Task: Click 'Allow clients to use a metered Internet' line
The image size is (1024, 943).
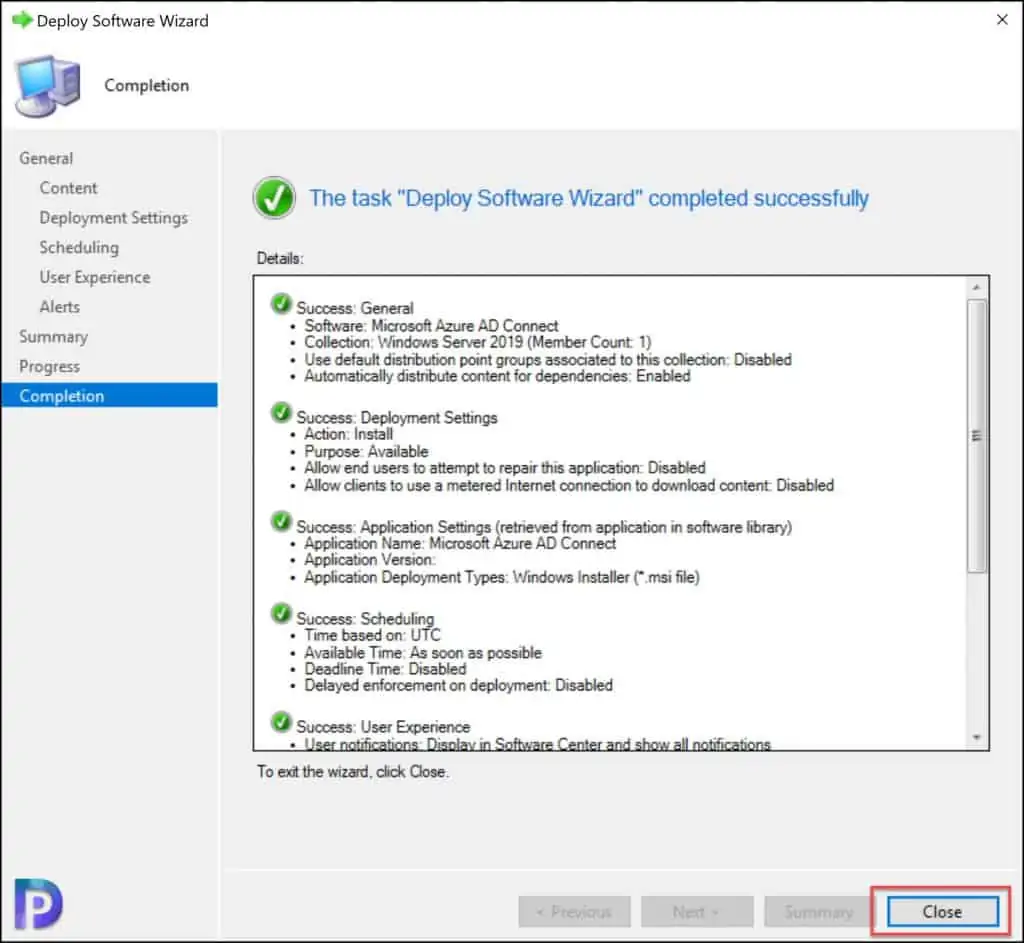Action: (x=569, y=485)
